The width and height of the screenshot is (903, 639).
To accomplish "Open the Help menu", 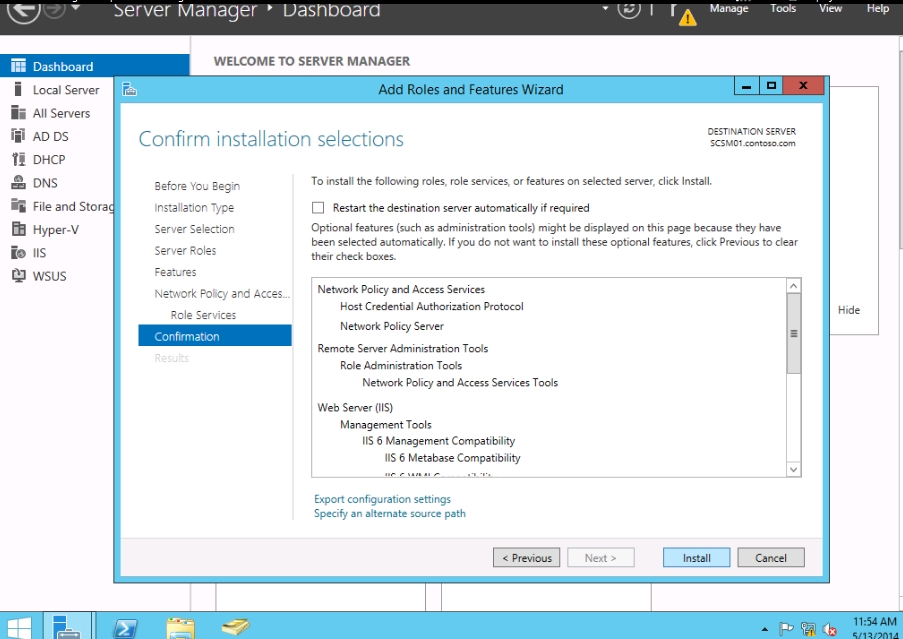I will point(878,8).
